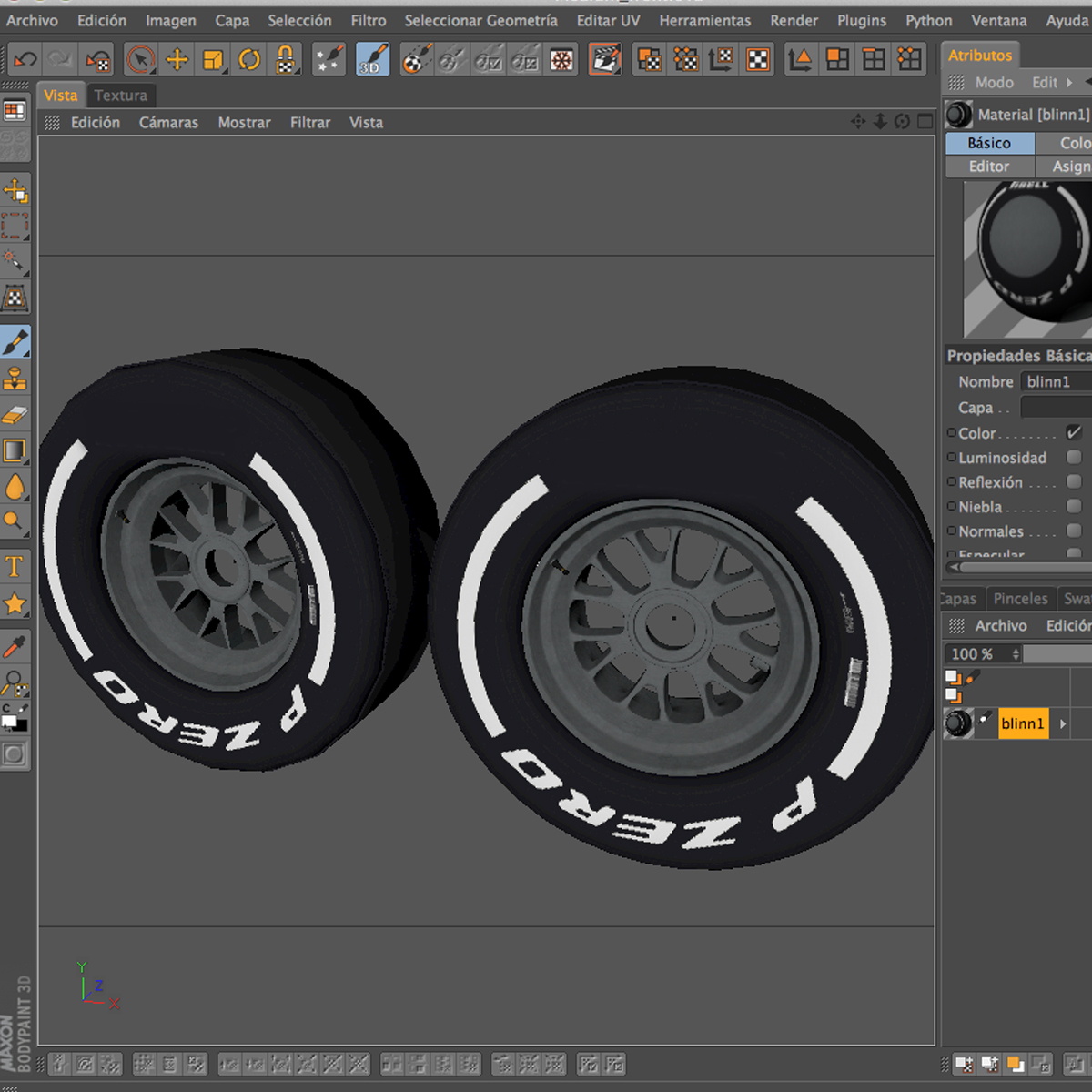
Task: Select the Gradient fill tool
Action: tap(15, 450)
